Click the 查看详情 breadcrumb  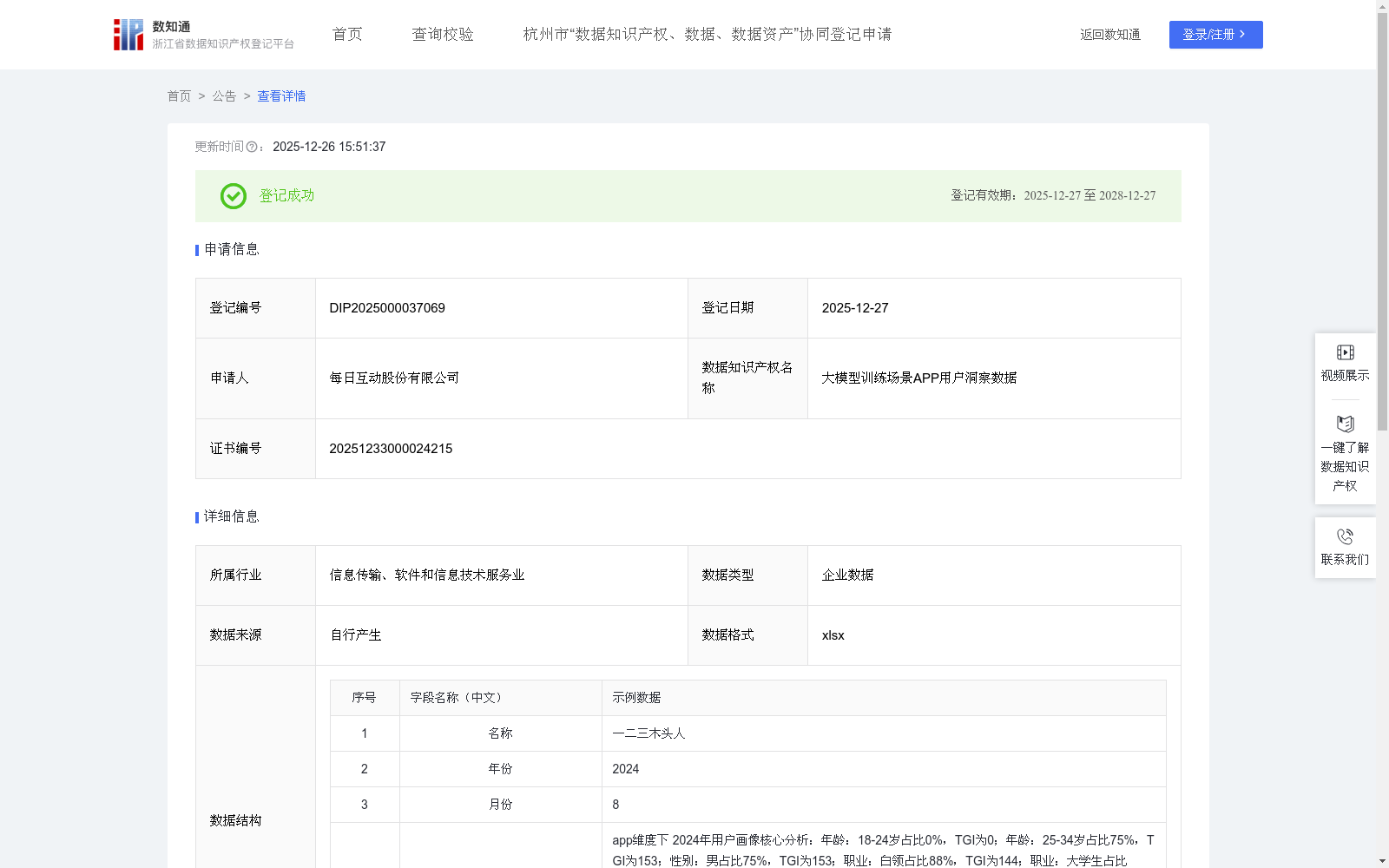(x=281, y=96)
